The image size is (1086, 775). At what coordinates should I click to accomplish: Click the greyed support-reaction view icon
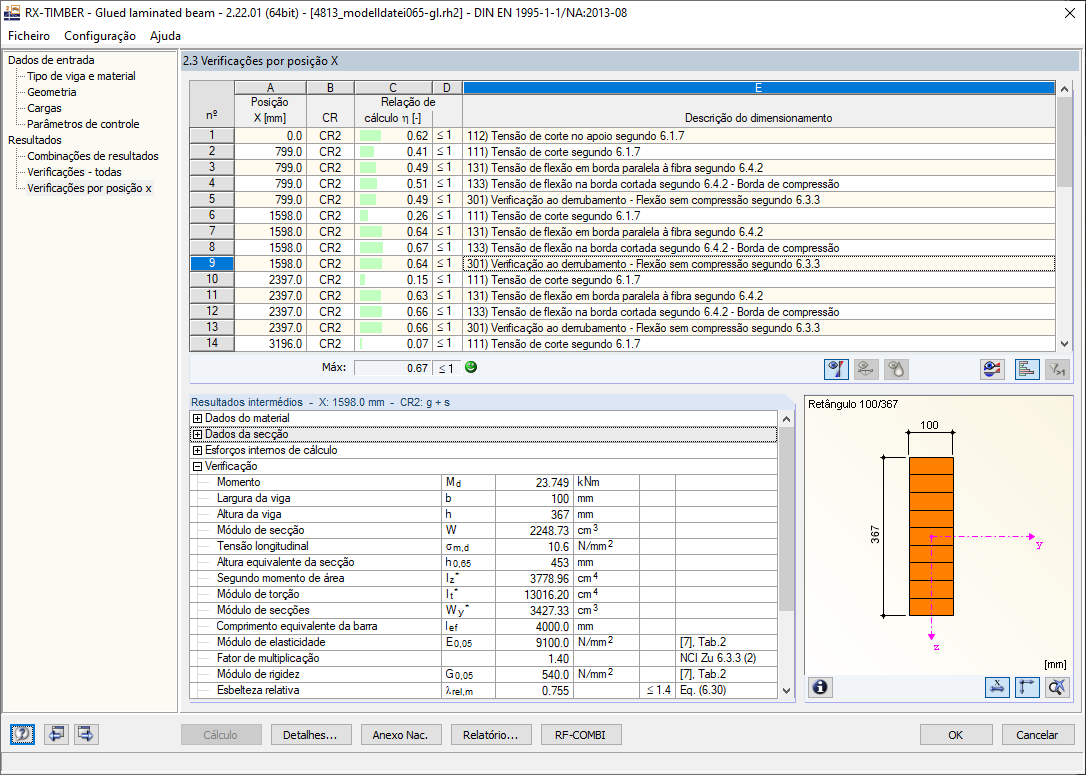(x=866, y=369)
